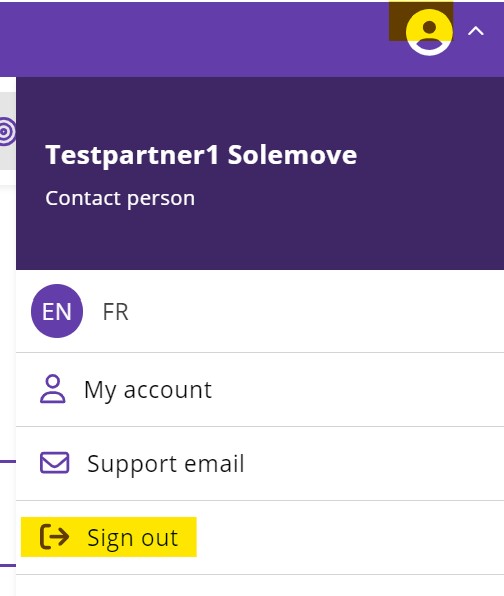
Task: Select the EN language circle
Action: tap(57, 311)
